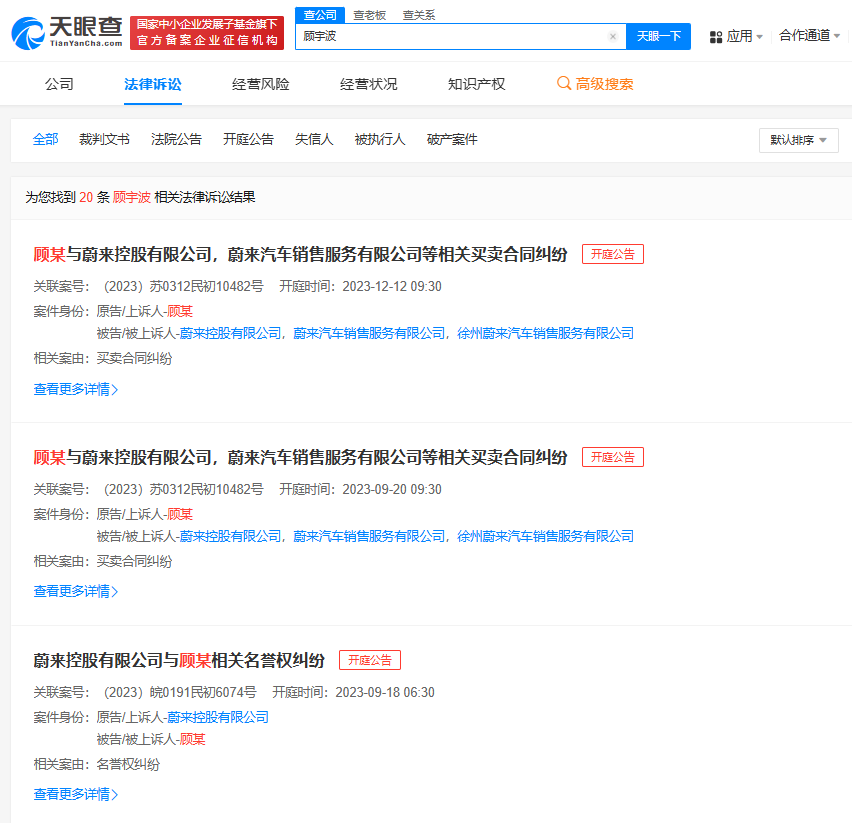Switch to the 查老板 search tab
The height and width of the screenshot is (823, 852).
[369, 15]
